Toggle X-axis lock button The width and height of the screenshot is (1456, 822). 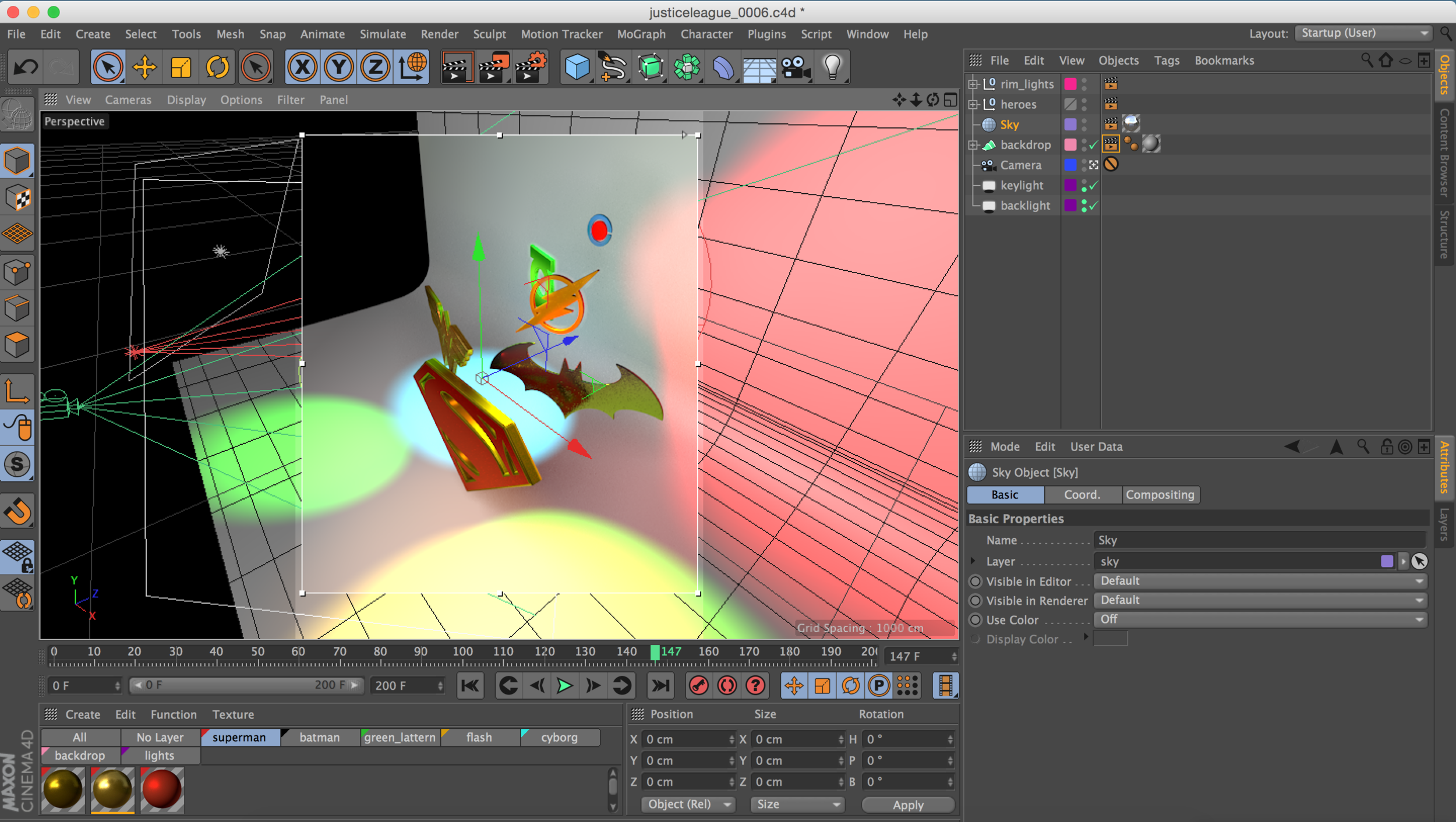click(302, 68)
